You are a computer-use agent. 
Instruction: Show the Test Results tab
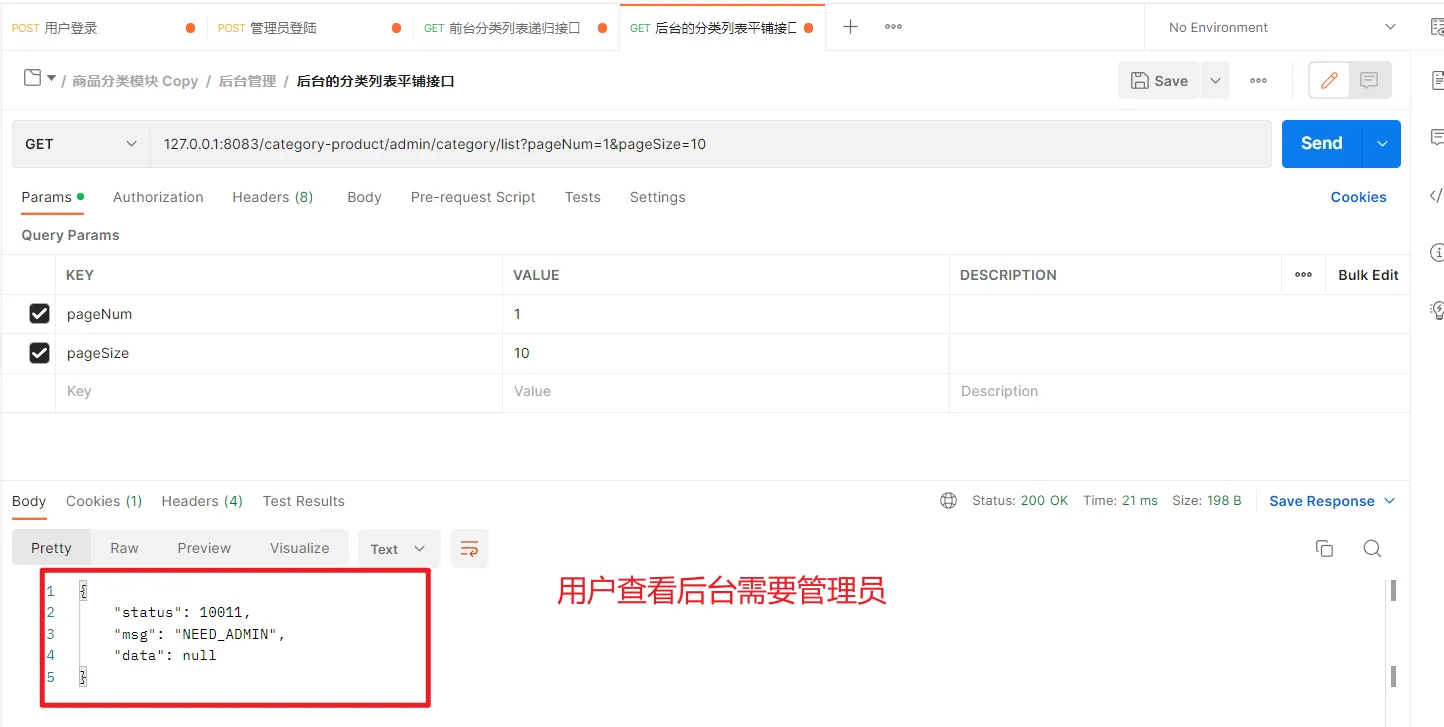(304, 501)
